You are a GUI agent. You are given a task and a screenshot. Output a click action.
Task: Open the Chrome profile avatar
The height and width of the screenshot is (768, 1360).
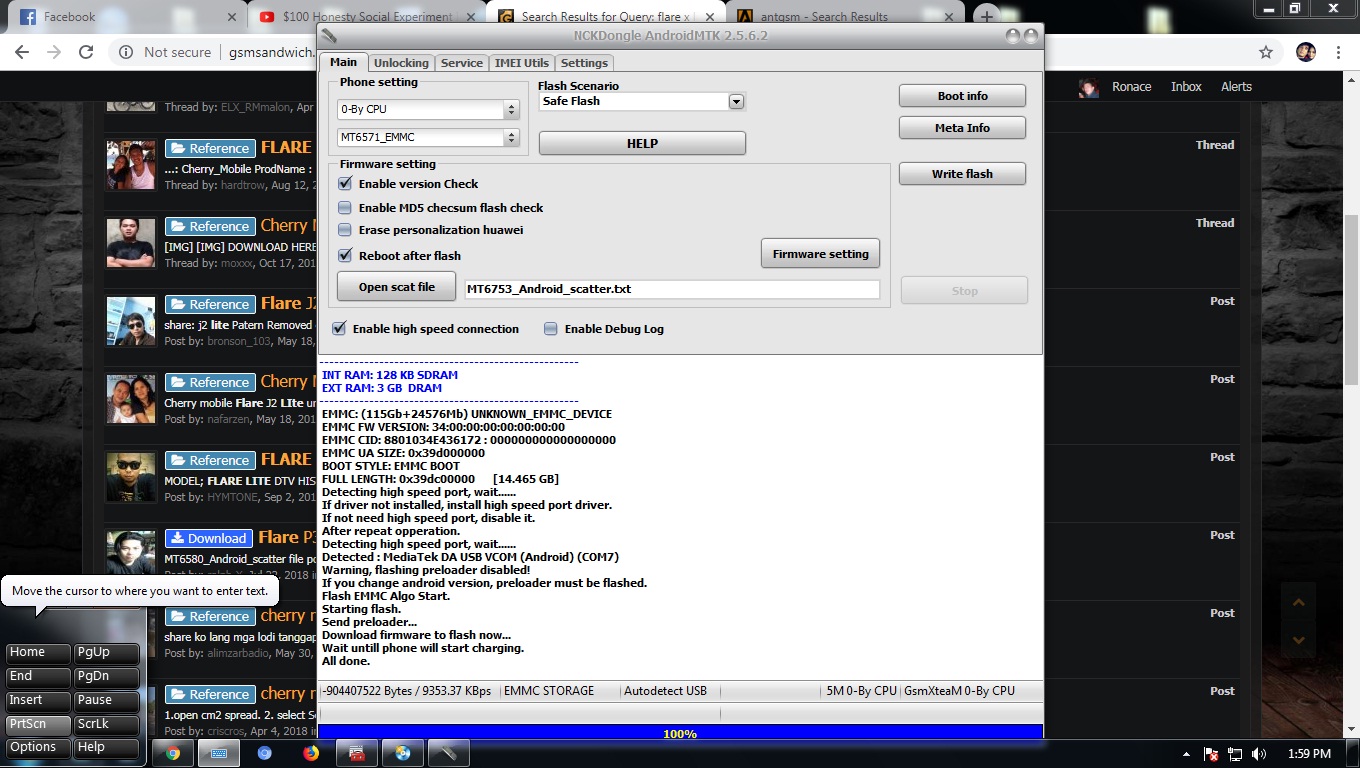(x=1305, y=52)
